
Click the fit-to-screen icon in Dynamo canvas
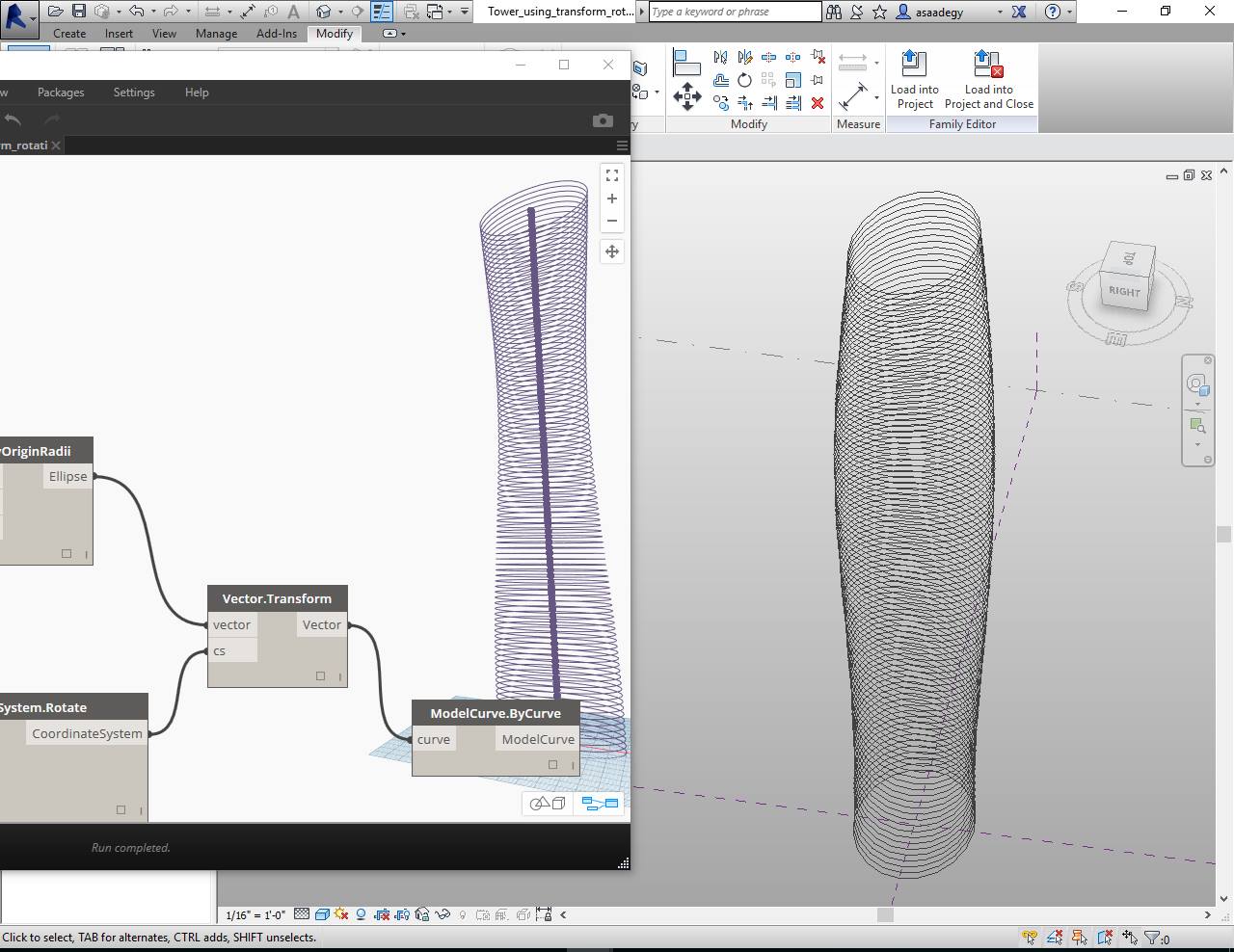click(x=612, y=175)
